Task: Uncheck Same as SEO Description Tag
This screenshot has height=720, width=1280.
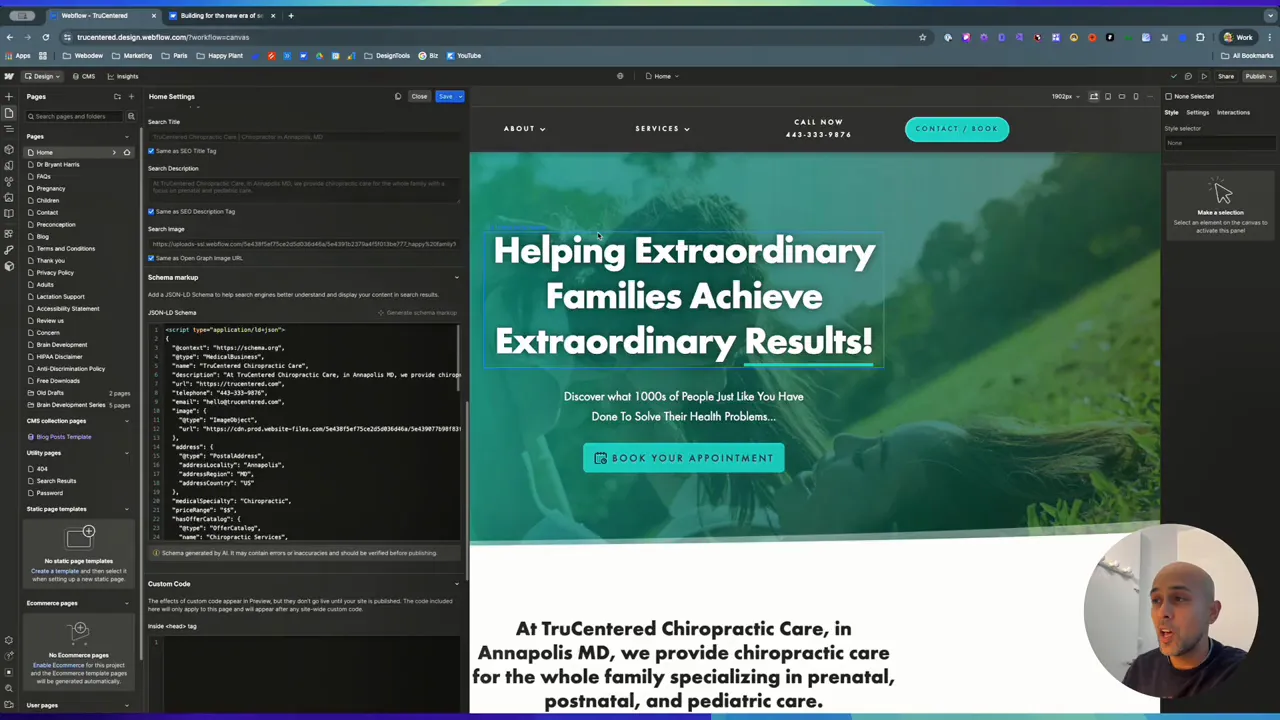Action: (151, 211)
